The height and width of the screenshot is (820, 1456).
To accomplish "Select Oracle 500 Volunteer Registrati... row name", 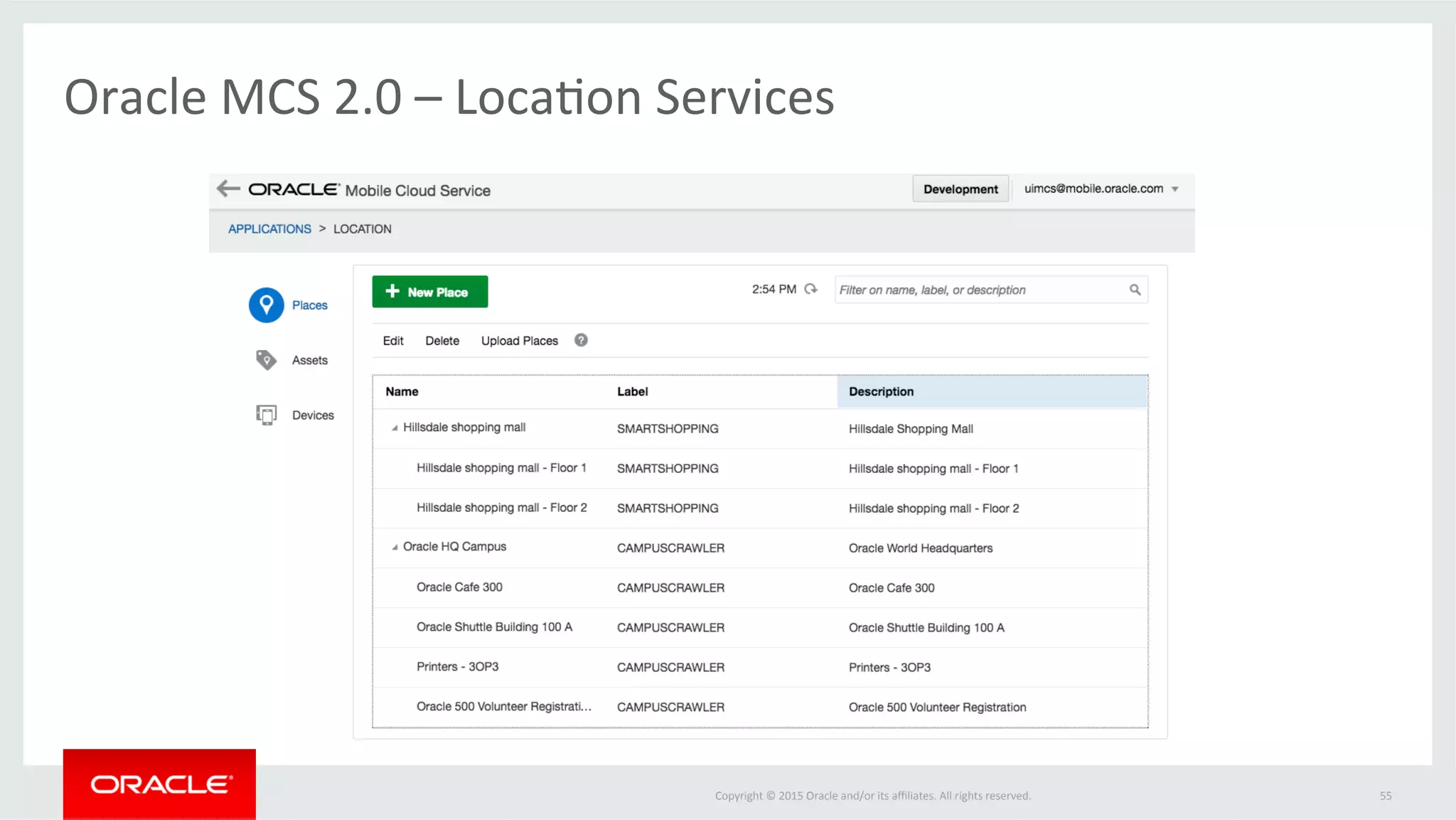I will (x=503, y=706).
